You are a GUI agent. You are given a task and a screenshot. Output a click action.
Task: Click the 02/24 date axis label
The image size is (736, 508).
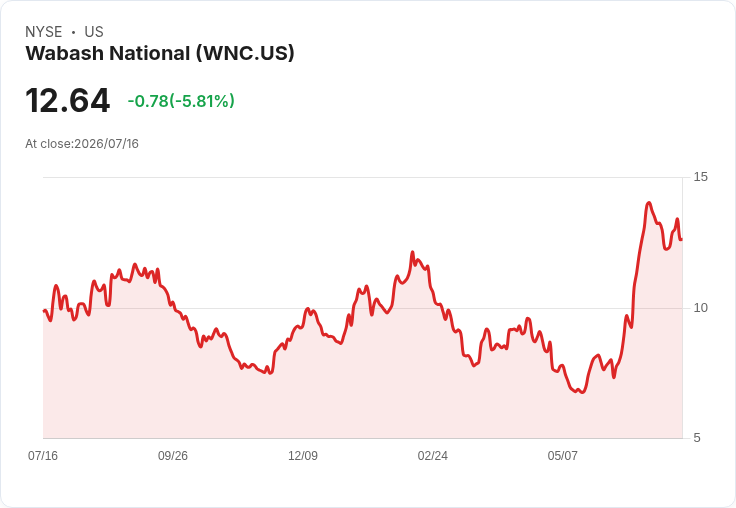click(432, 456)
